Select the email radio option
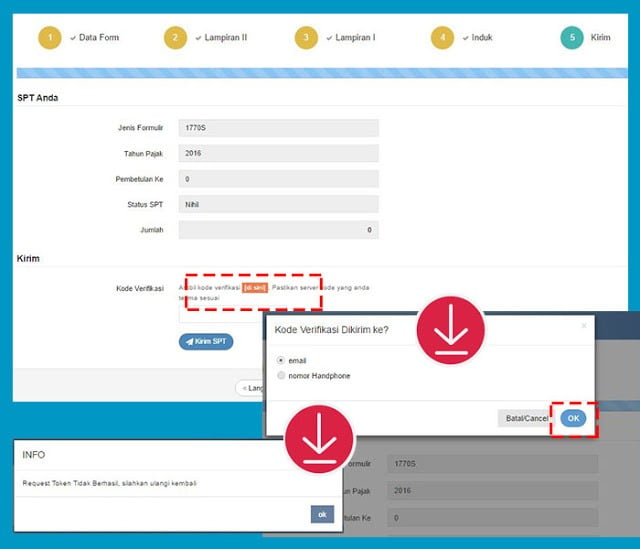Screen dimensions: 640x549 [280, 360]
